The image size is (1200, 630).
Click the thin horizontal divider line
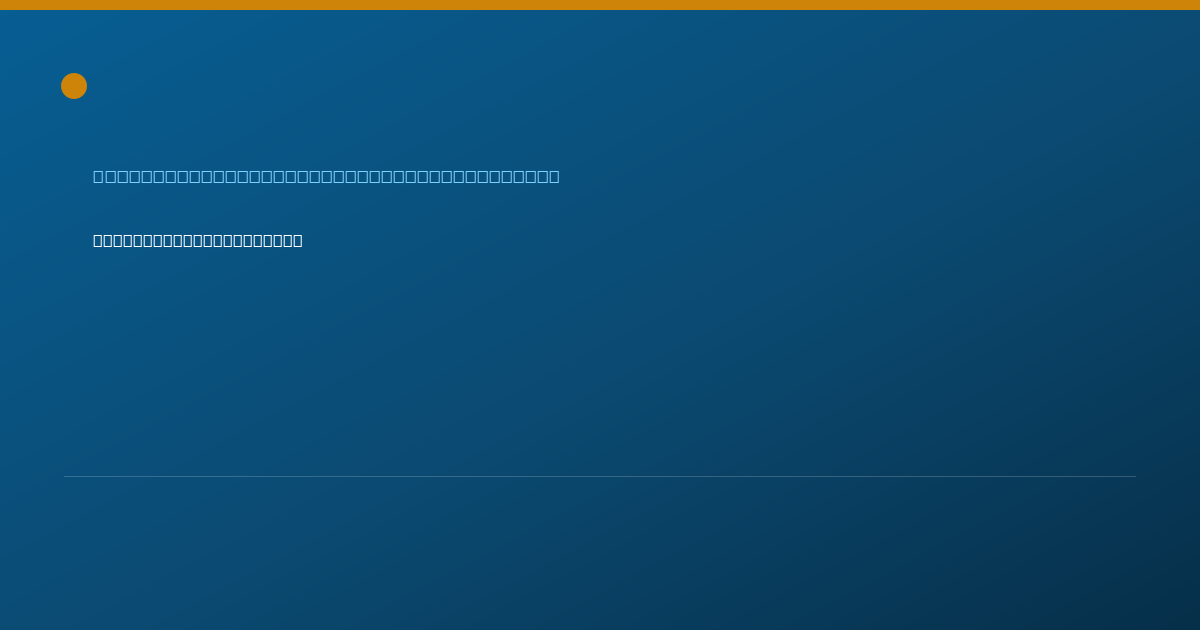click(600, 476)
